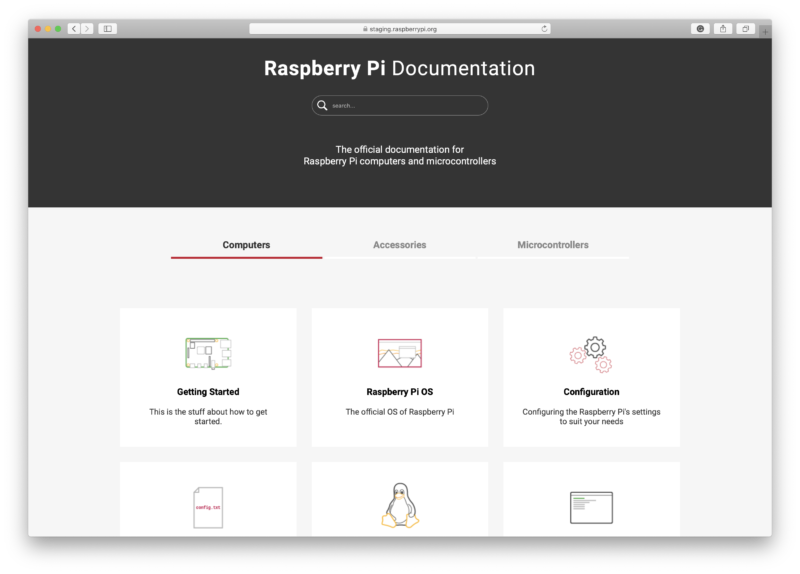This screenshot has width=800, height=574.
Task: Click the Raspberry Pi board icon
Action: click(x=208, y=353)
